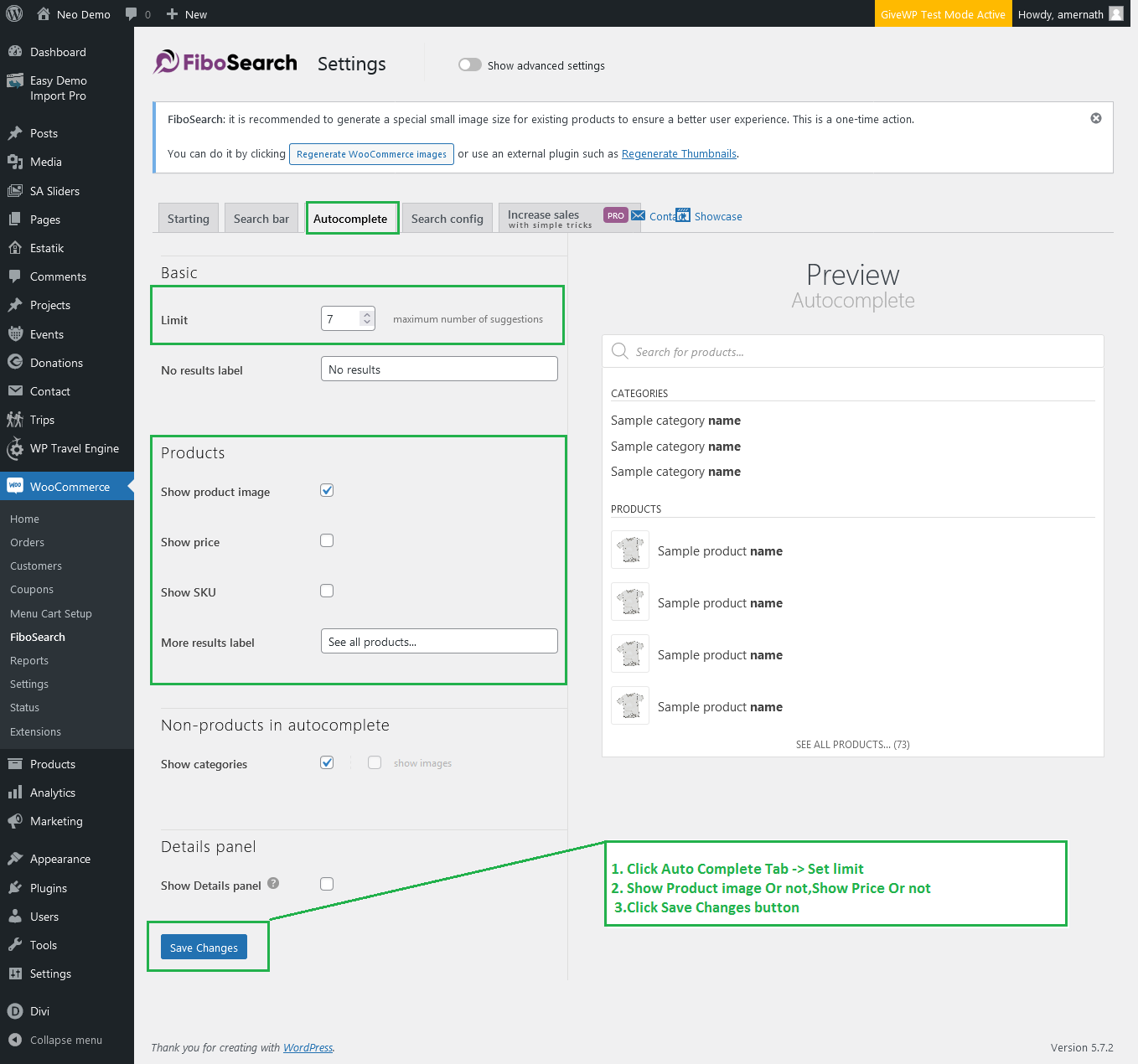This screenshot has width=1138, height=1064.
Task: Click GiveWP Test Mode Active notice
Action: [x=943, y=14]
